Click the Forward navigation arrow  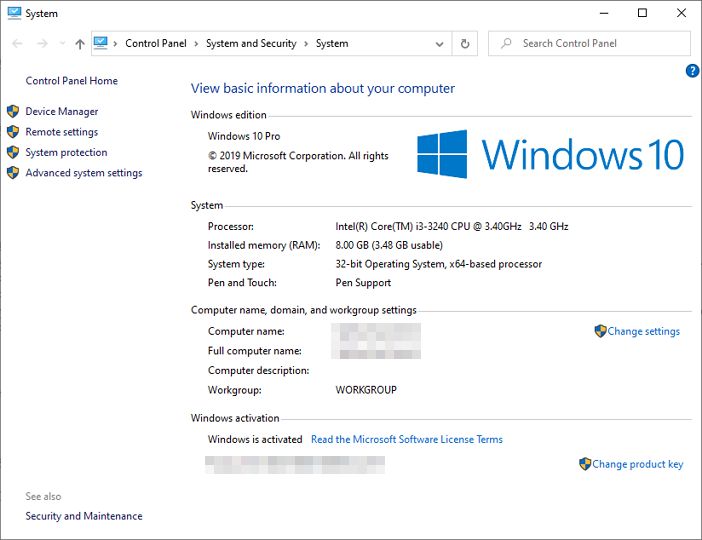(42, 43)
